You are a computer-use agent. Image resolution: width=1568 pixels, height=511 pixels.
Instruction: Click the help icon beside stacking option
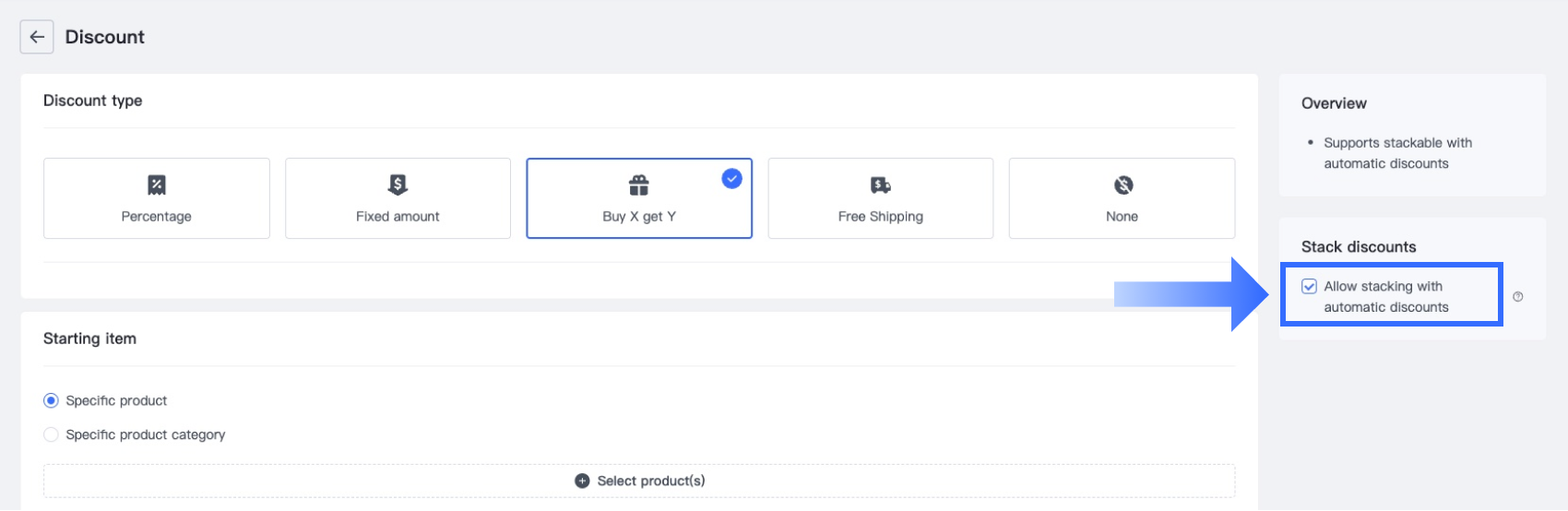(1518, 297)
